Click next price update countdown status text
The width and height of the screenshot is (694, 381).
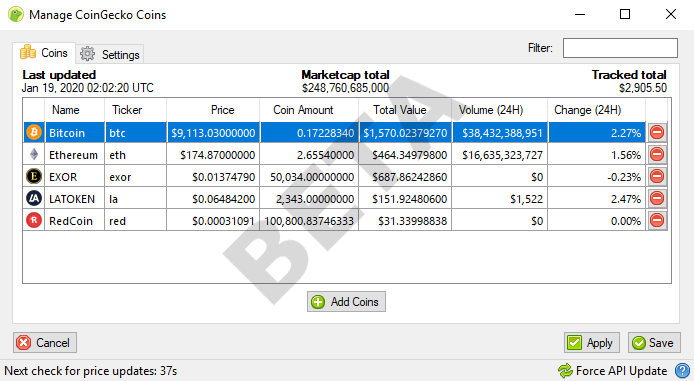pyautogui.click(x=91, y=371)
